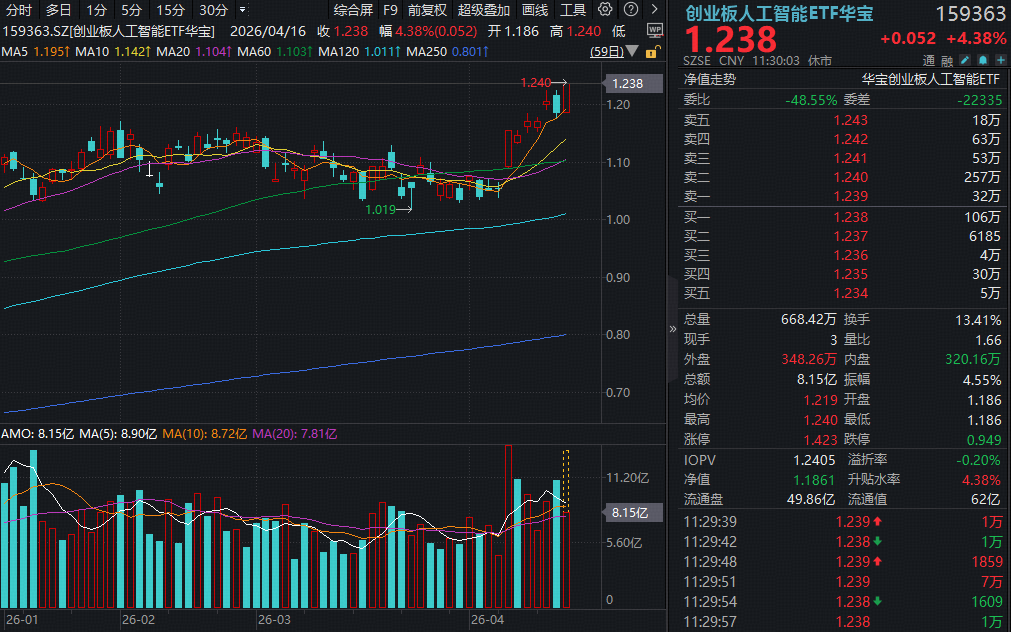Enable 超级叠加 overlay mode
This screenshot has height=632, width=1011.
click(481, 9)
